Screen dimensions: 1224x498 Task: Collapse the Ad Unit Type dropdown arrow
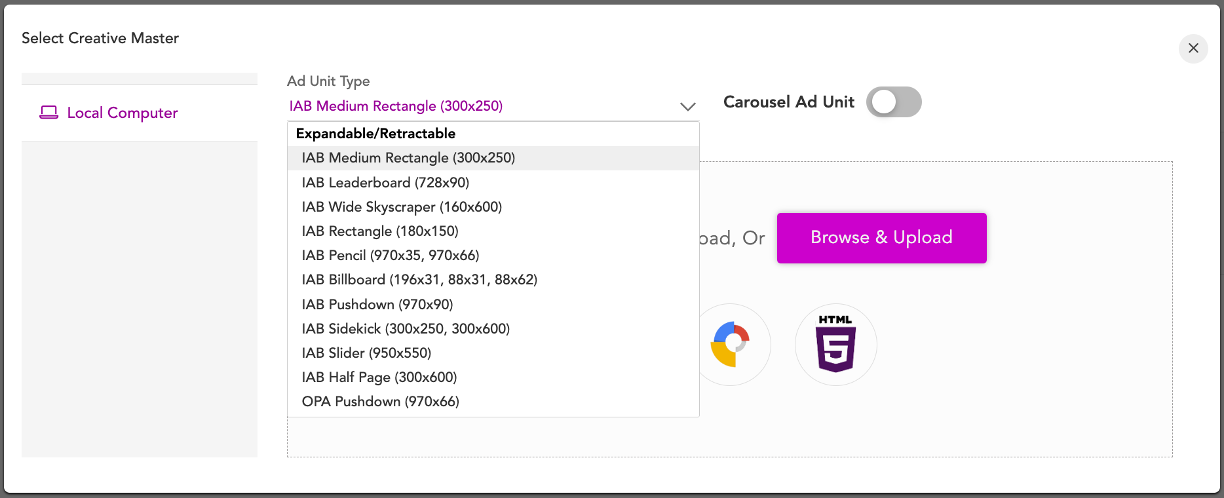688,106
